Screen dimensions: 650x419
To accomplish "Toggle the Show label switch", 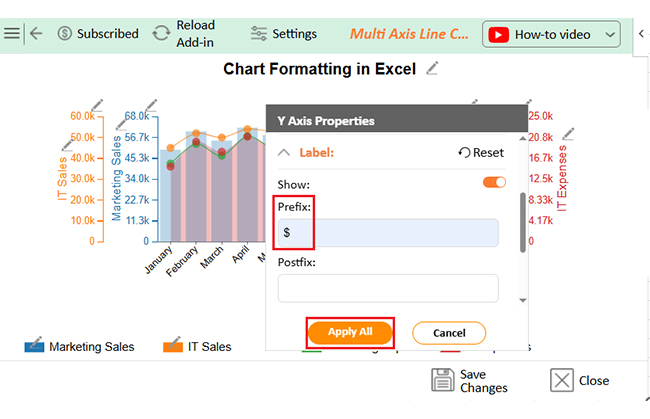I will (494, 182).
